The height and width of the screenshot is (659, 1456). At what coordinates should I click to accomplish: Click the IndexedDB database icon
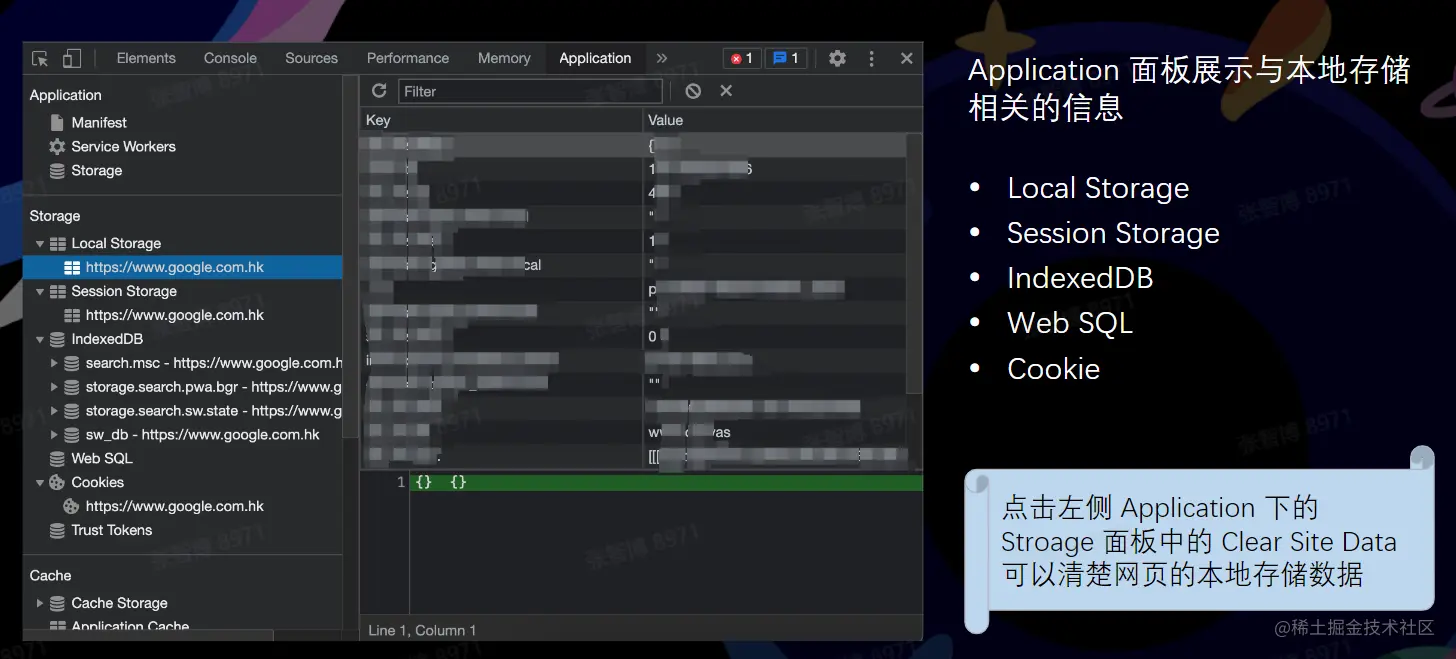point(57,339)
